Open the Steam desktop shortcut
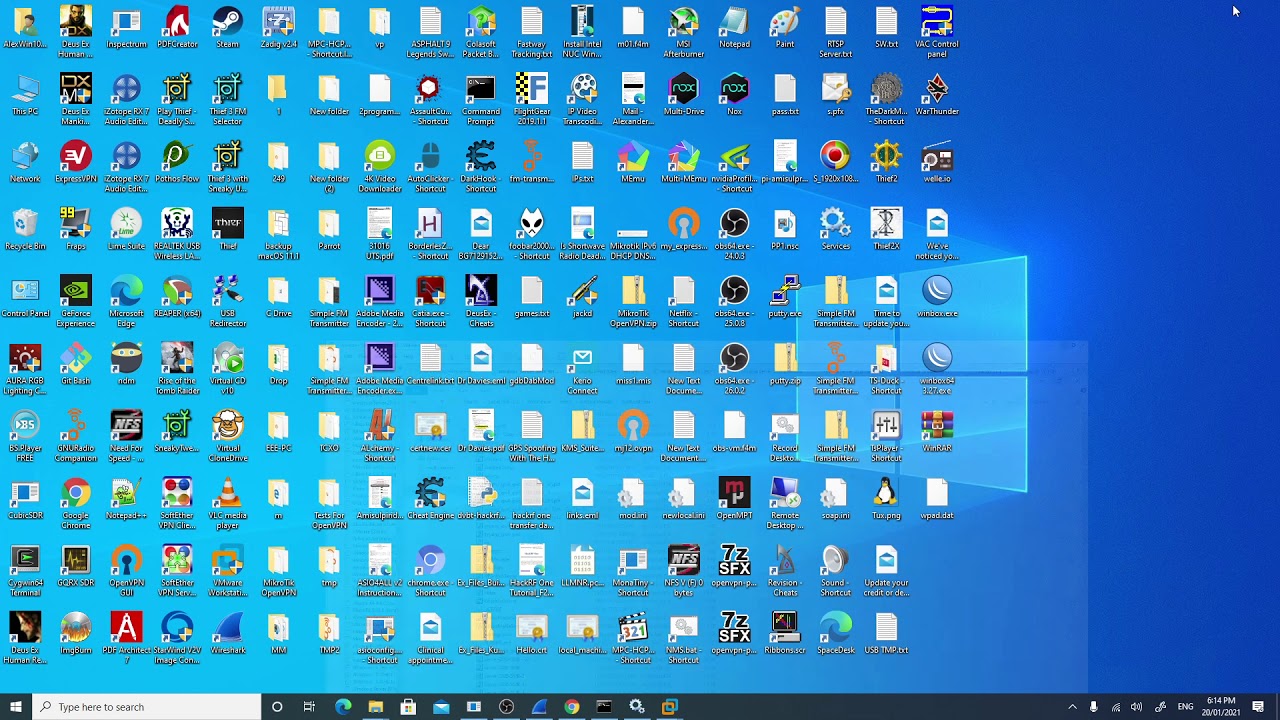This screenshot has height=720, width=1280. tap(227, 28)
